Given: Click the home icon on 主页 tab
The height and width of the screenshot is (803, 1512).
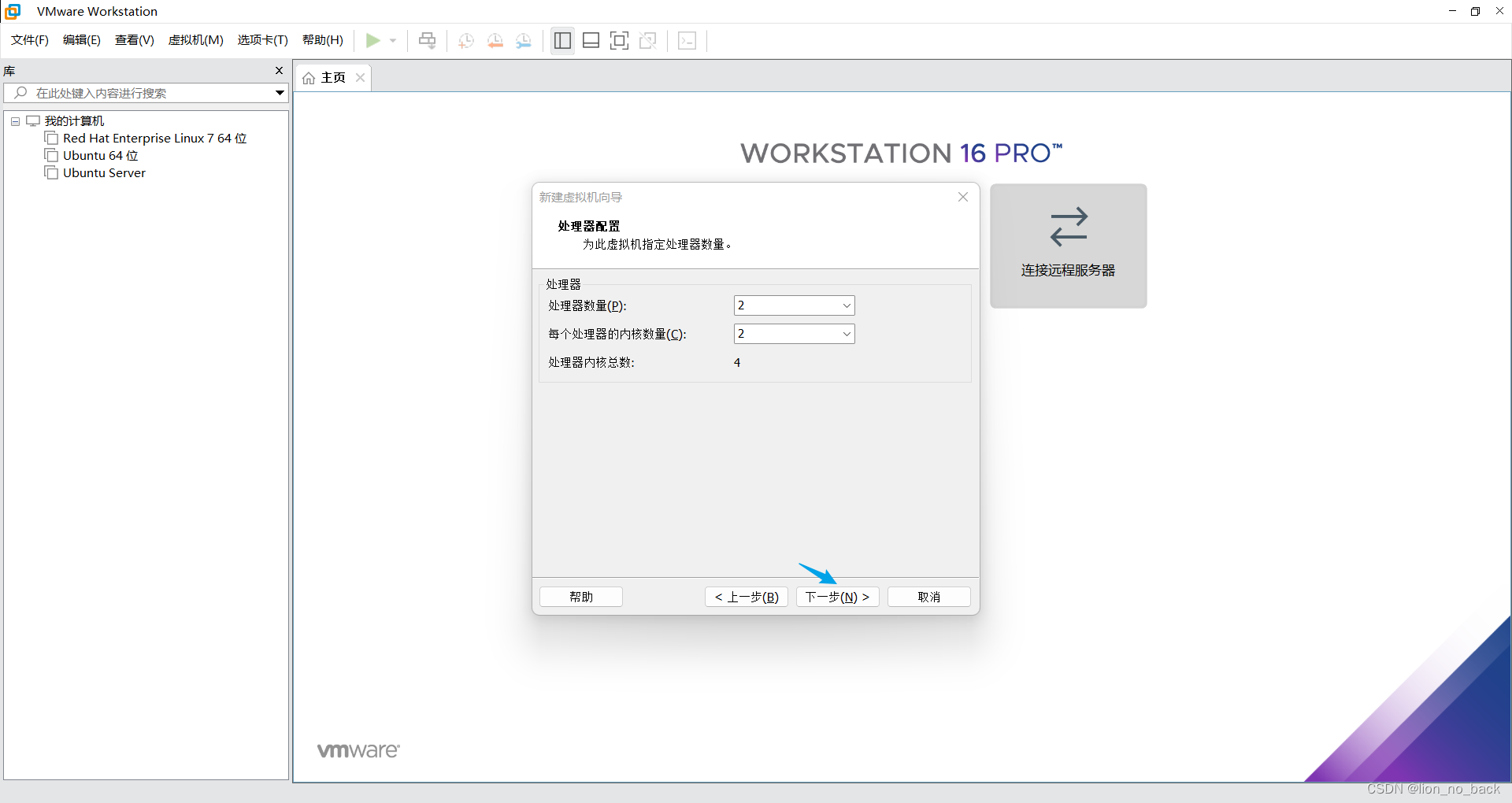Looking at the screenshot, I should click(309, 78).
